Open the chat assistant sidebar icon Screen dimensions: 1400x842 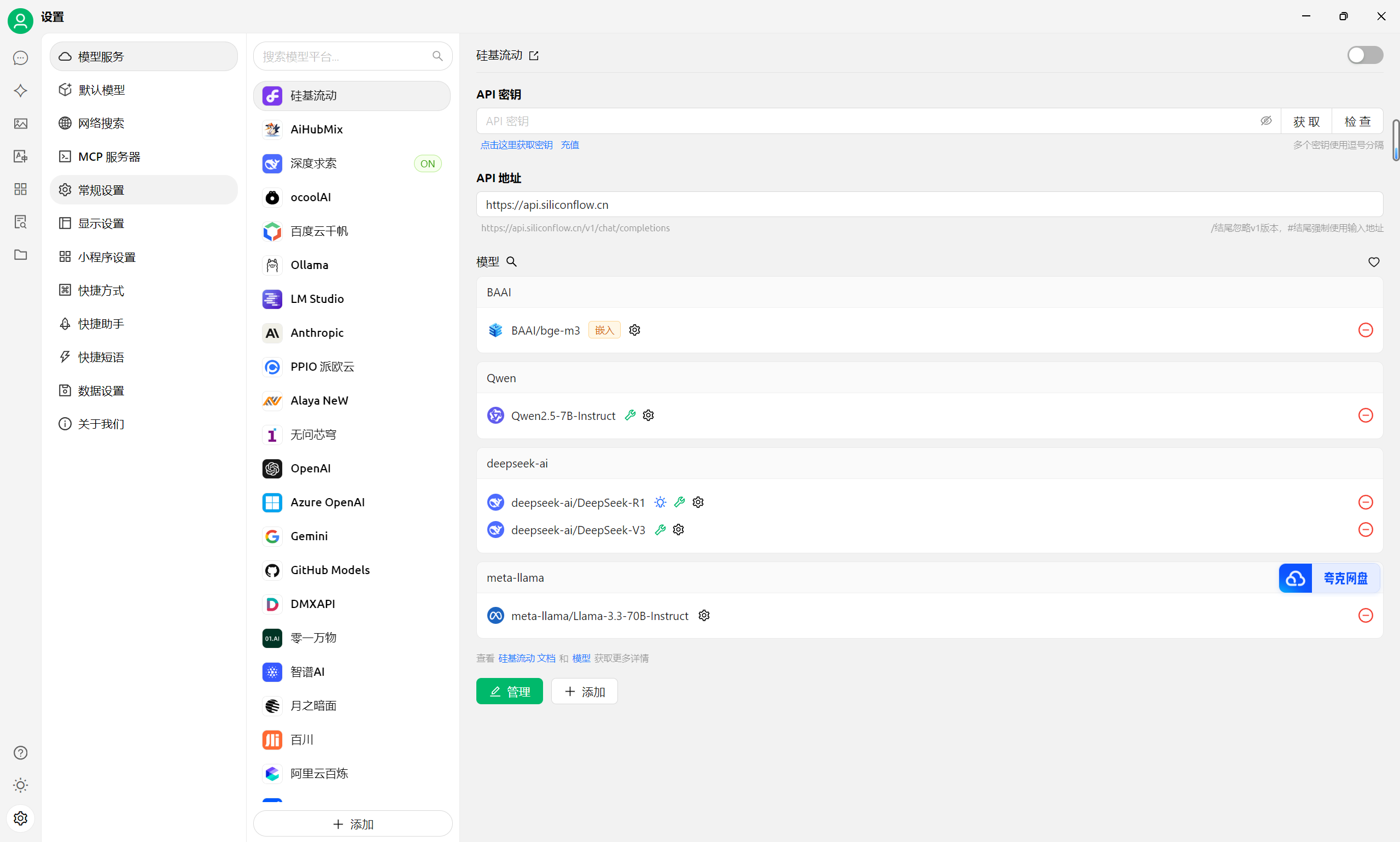pyautogui.click(x=20, y=58)
